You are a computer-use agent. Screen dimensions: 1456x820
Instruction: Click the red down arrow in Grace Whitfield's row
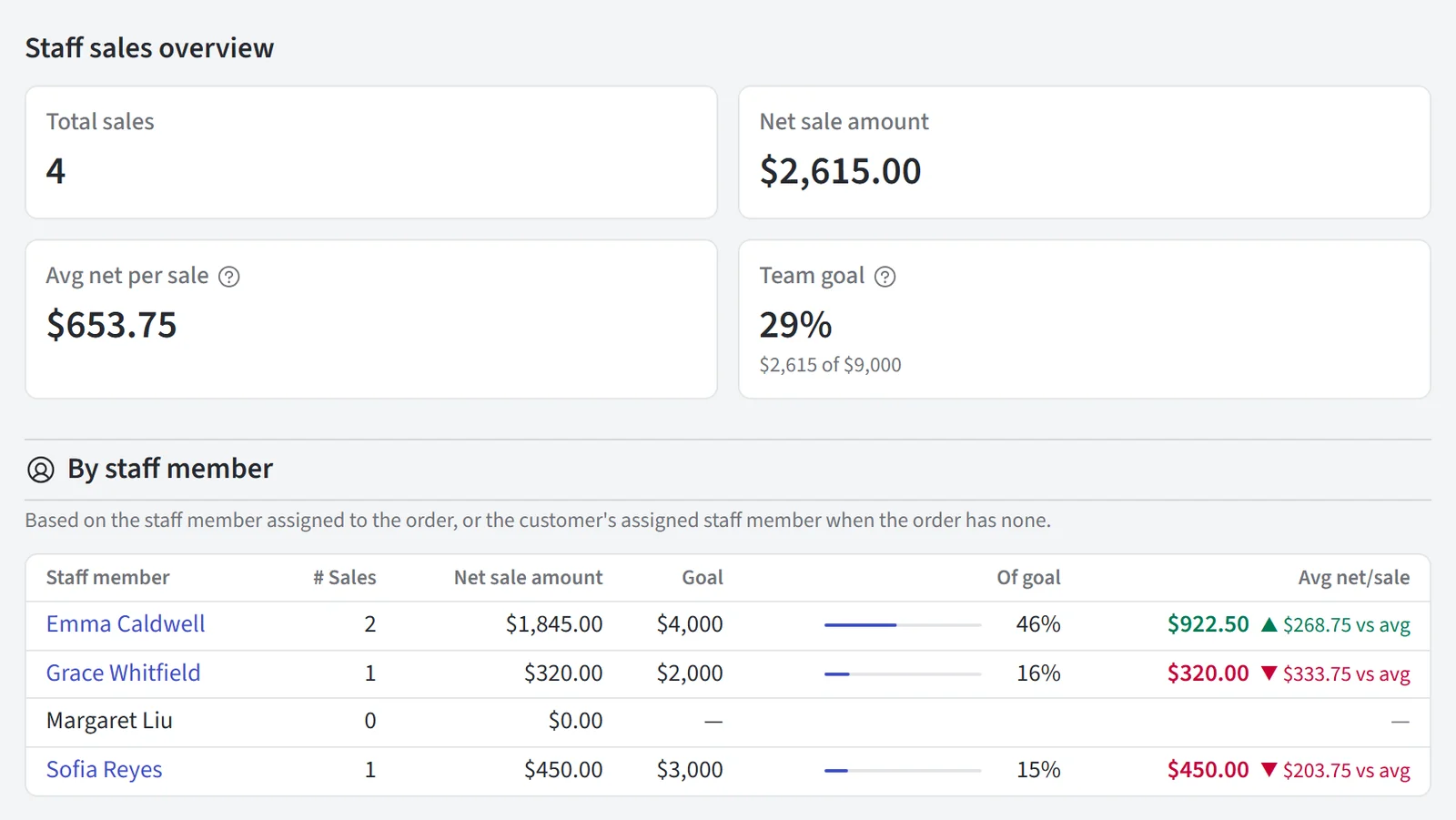point(1269,673)
